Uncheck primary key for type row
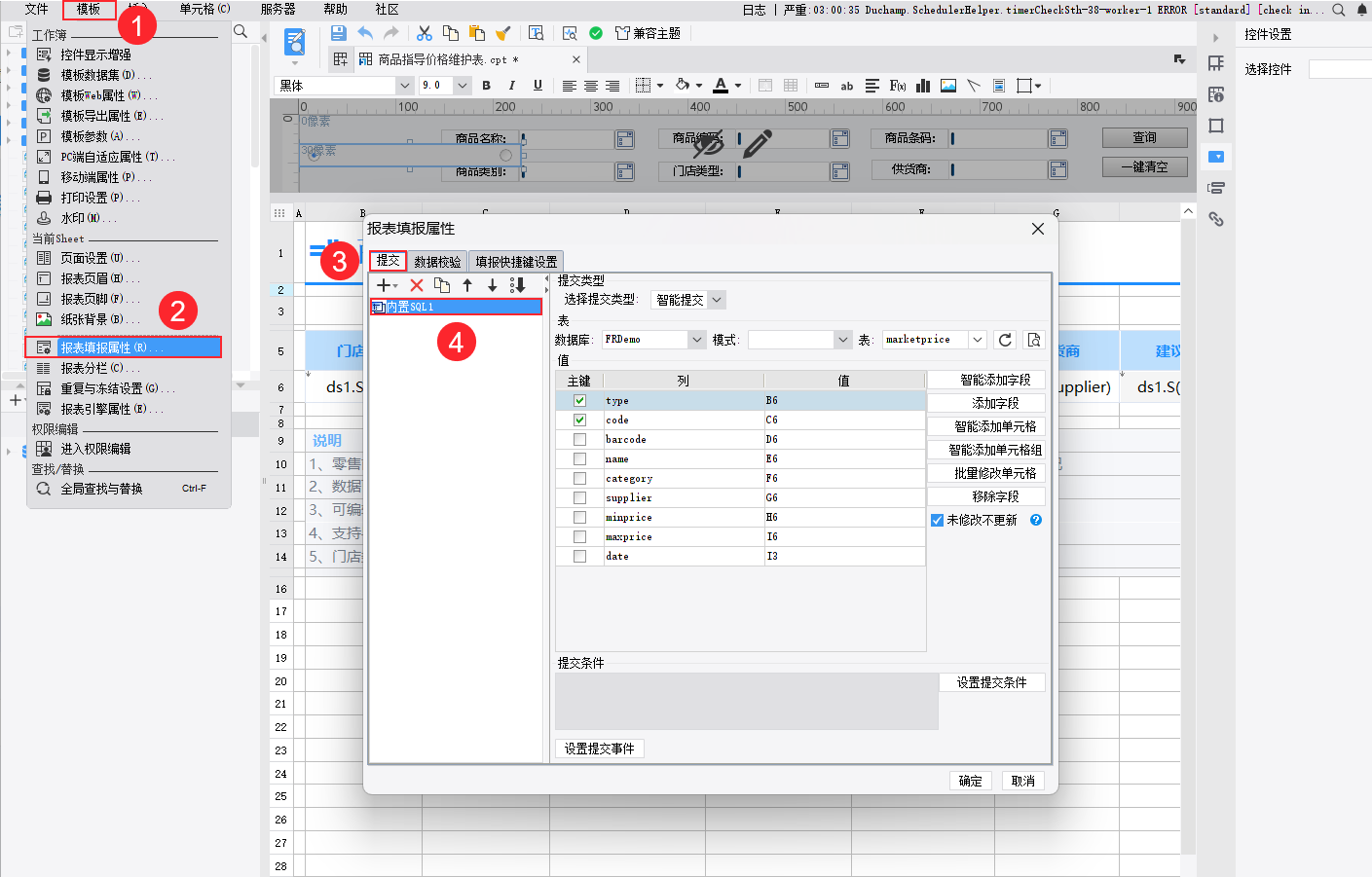This screenshot has height=877, width=1372. [580, 400]
